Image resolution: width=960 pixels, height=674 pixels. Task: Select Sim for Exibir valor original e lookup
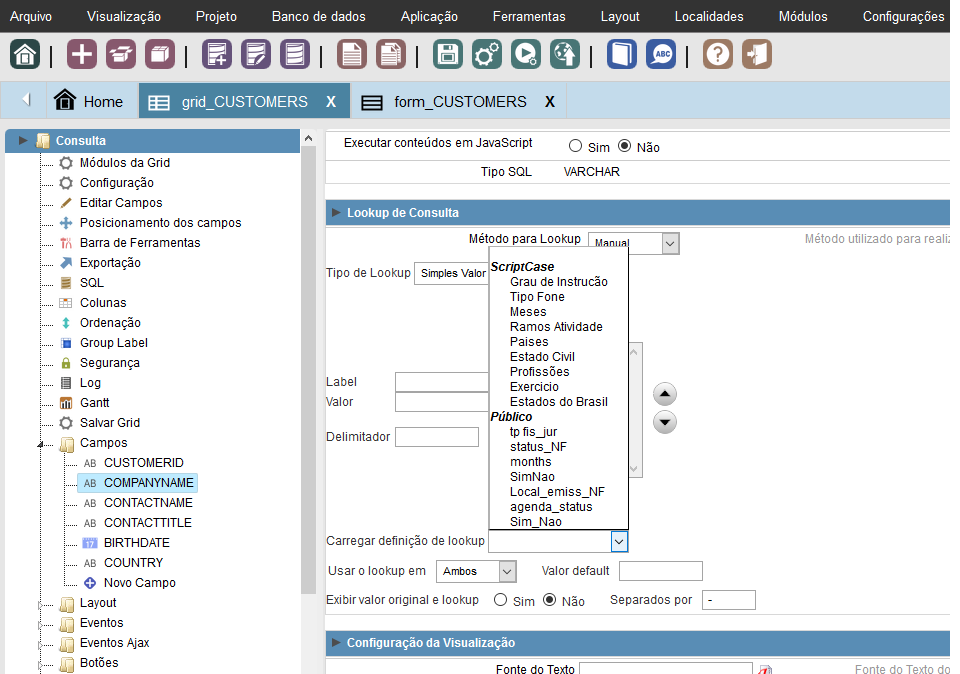[x=501, y=600]
